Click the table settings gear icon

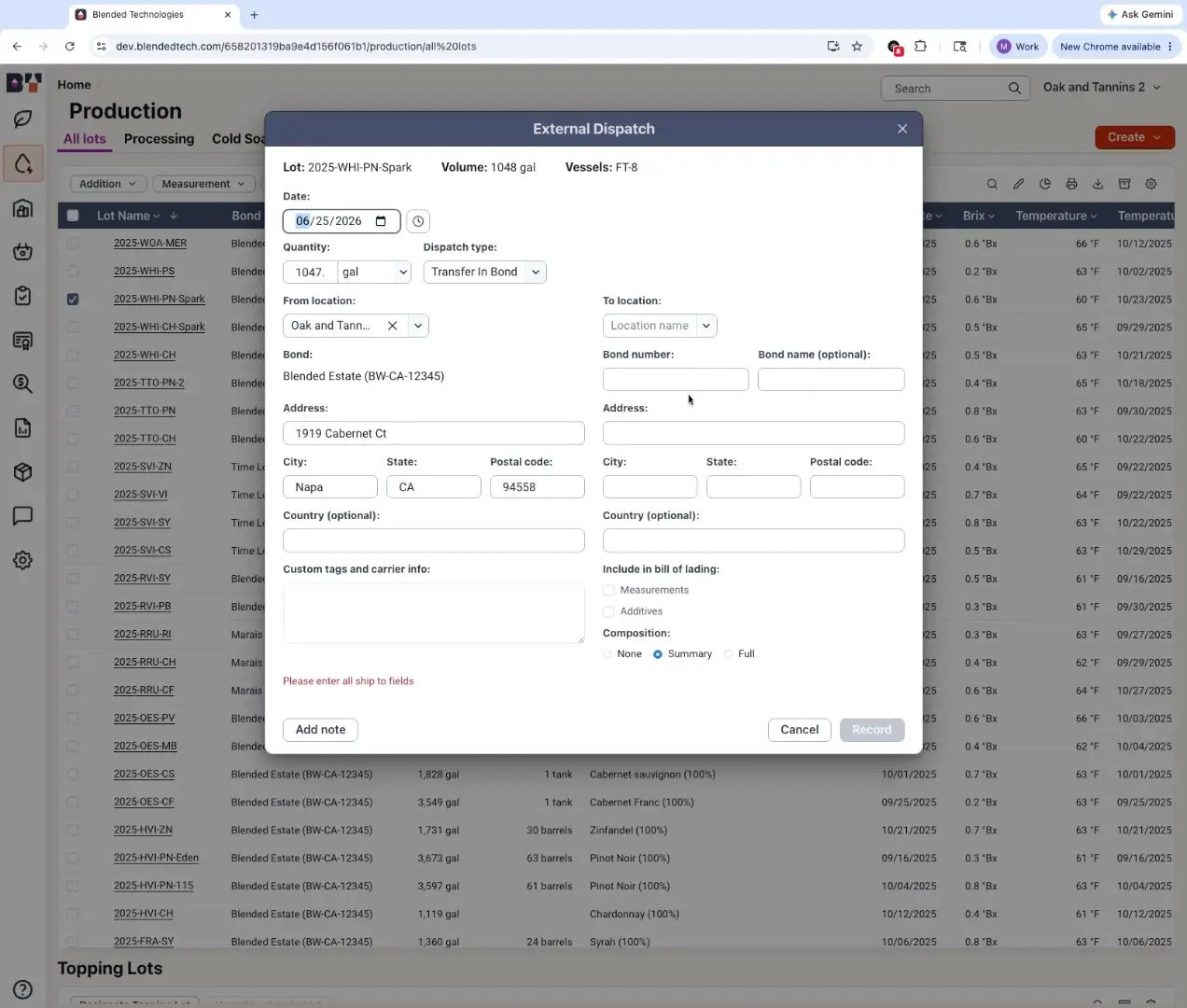[x=1151, y=184]
